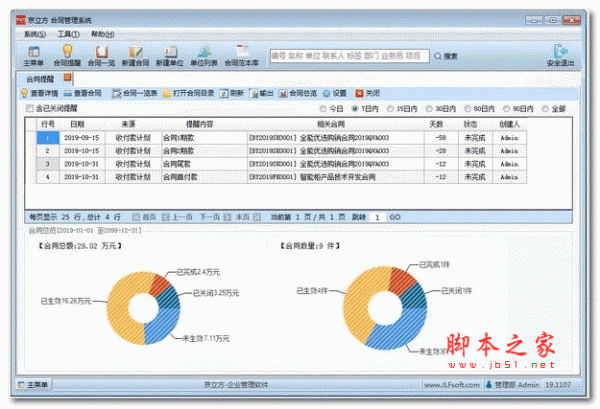Select the 60日内 radio button

tap(467, 109)
